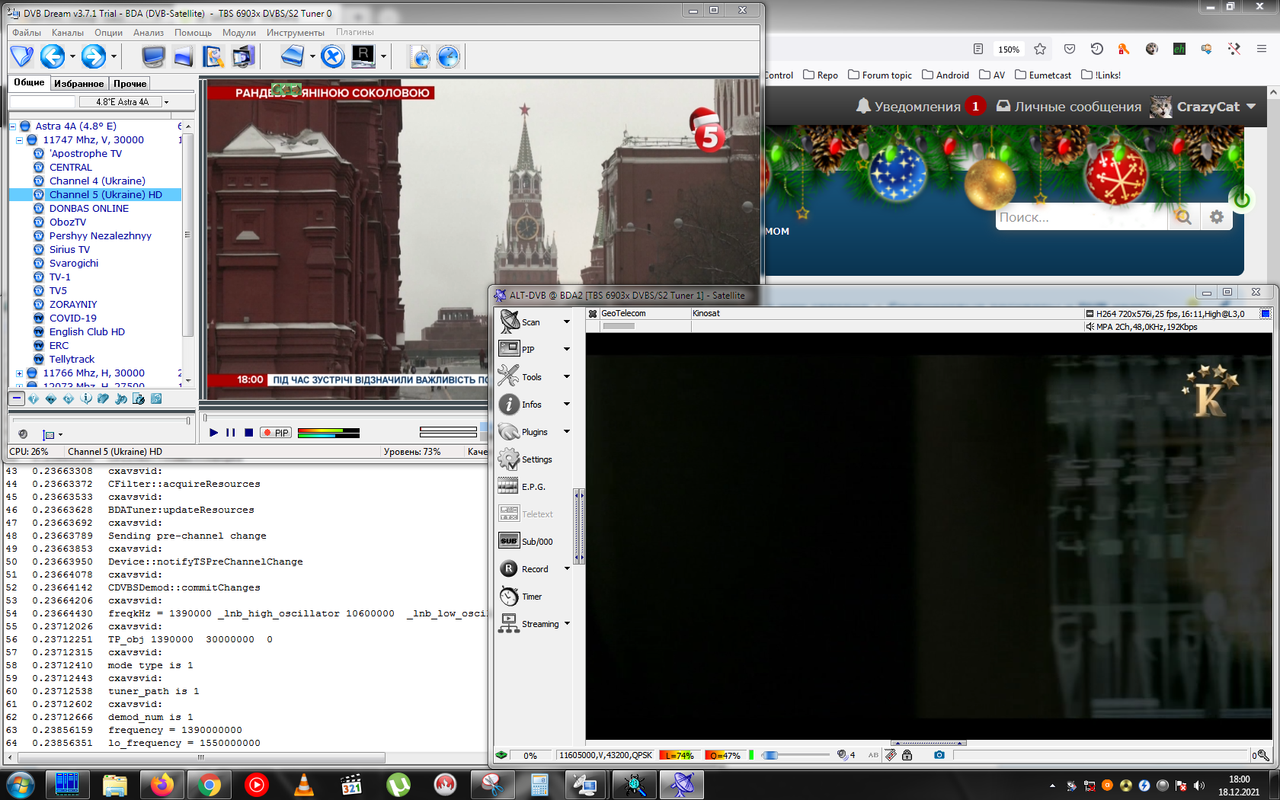Screen dimensions: 1280x800
Task: Open the Инструменты menu in DVB Dream
Action: coord(295,33)
